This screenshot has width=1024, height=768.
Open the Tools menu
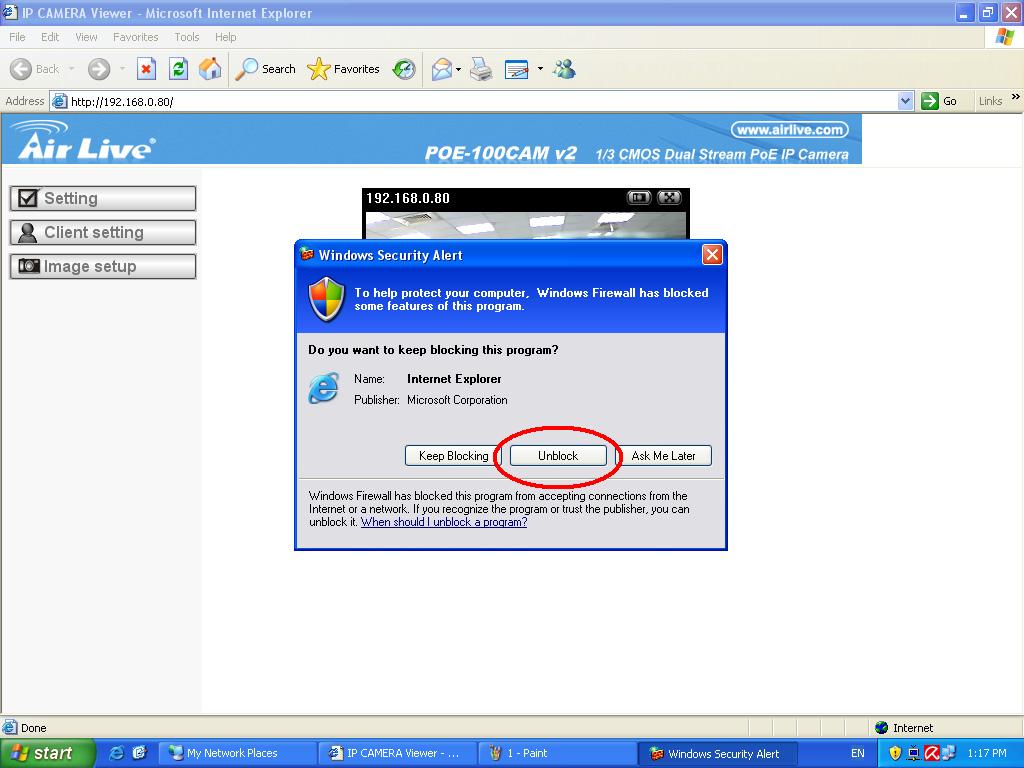[x=186, y=37]
